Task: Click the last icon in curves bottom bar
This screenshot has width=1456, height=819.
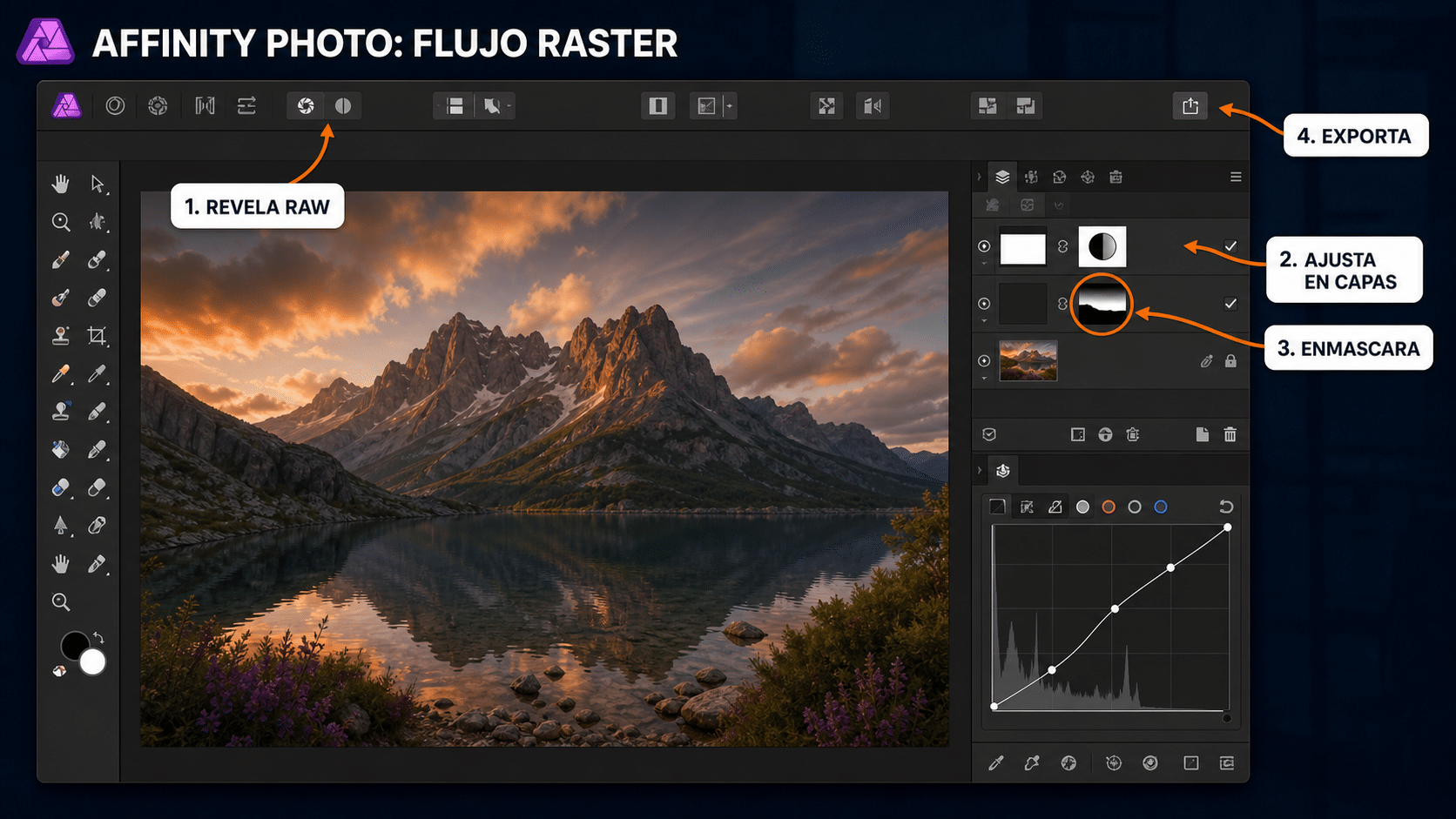Action: [x=1227, y=763]
